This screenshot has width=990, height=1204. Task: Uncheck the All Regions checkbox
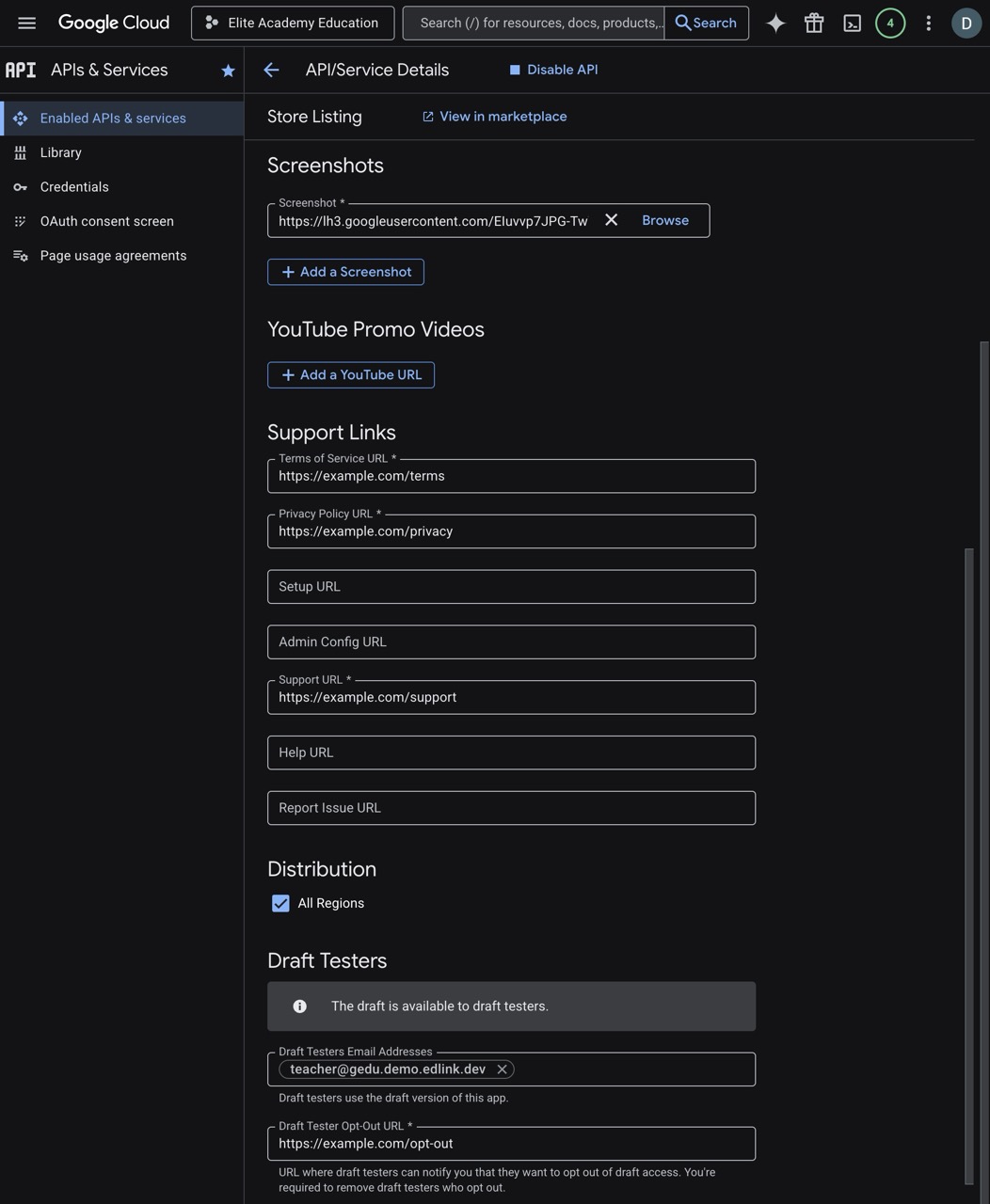point(280,903)
